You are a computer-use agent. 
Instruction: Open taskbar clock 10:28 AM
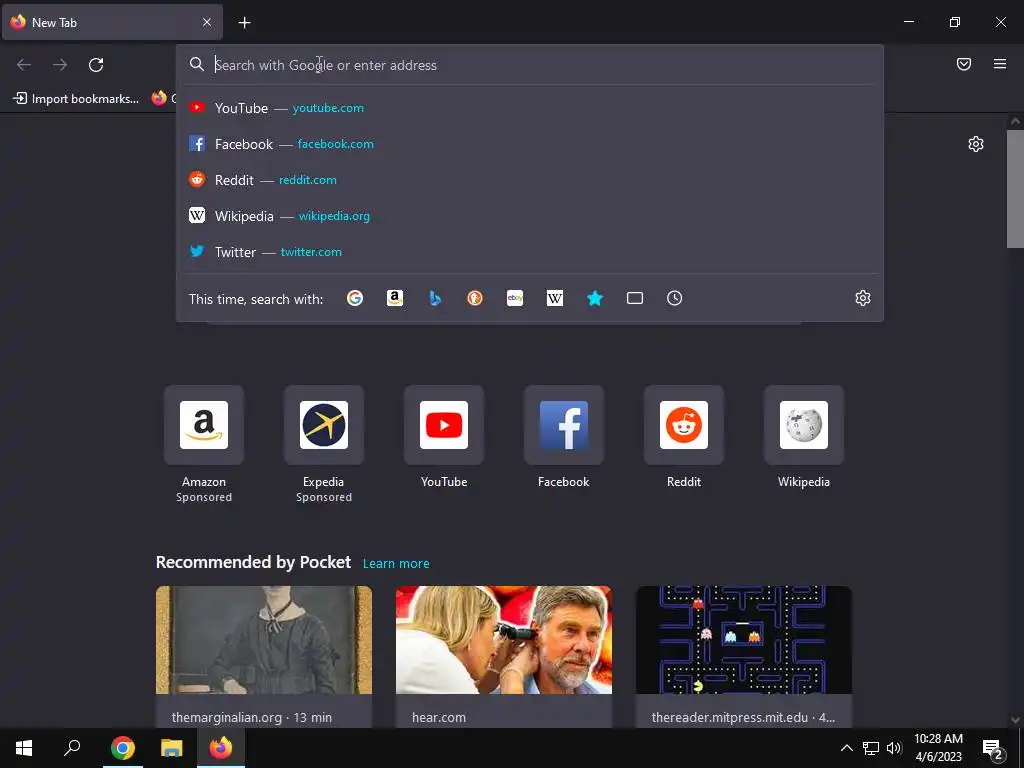938,748
